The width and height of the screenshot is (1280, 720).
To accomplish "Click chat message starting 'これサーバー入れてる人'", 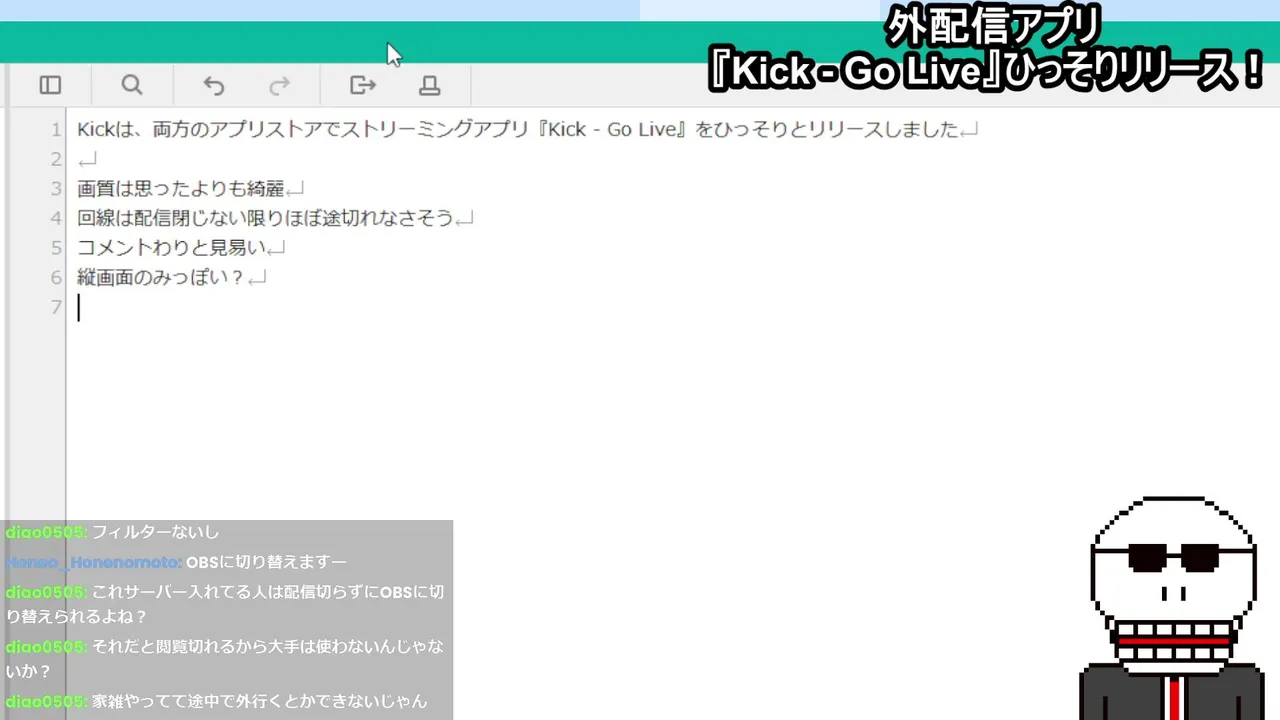I will [x=225, y=604].
